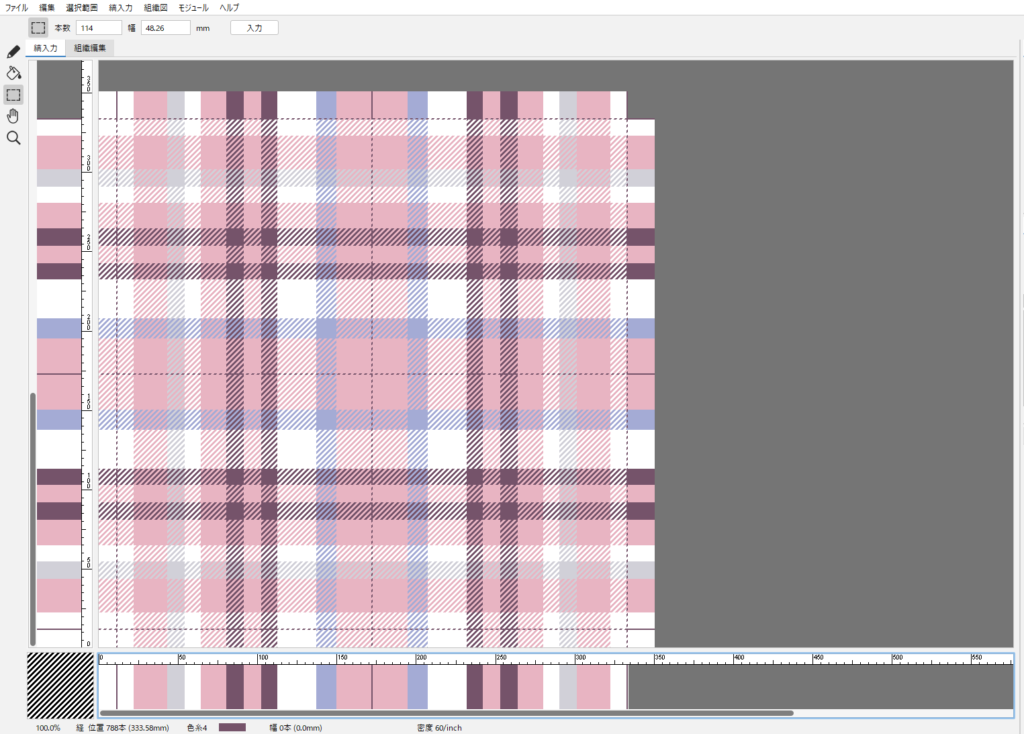Click the 色糸4 label in status bar
This screenshot has height=734, width=1024.
tap(197, 727)
